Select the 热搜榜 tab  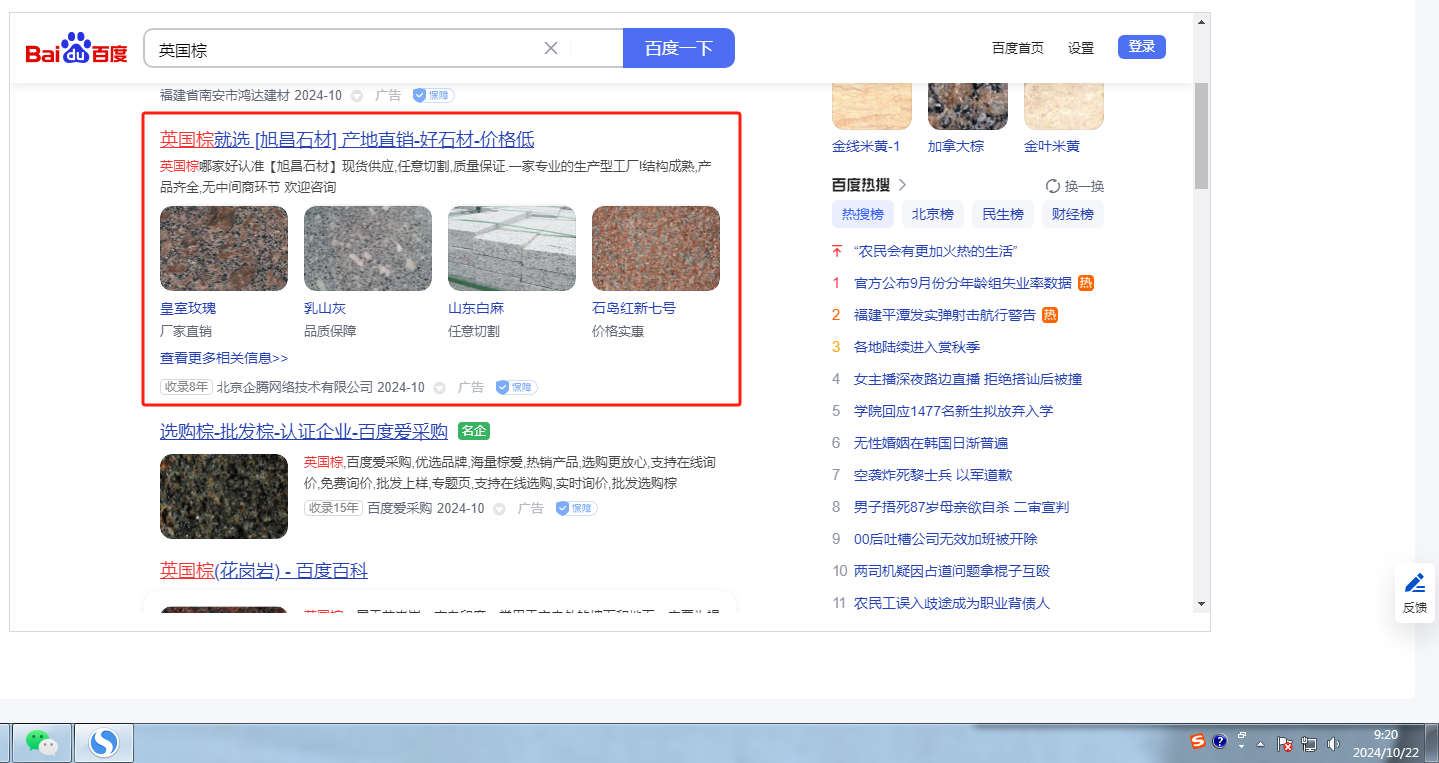(863, 214)
